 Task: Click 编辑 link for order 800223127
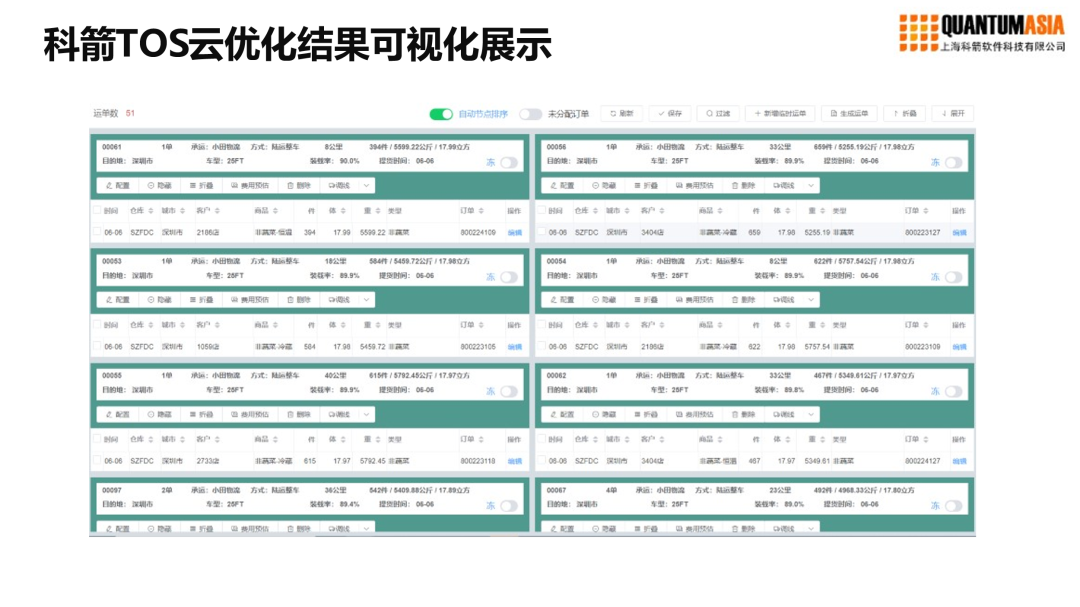pos(961,231)
